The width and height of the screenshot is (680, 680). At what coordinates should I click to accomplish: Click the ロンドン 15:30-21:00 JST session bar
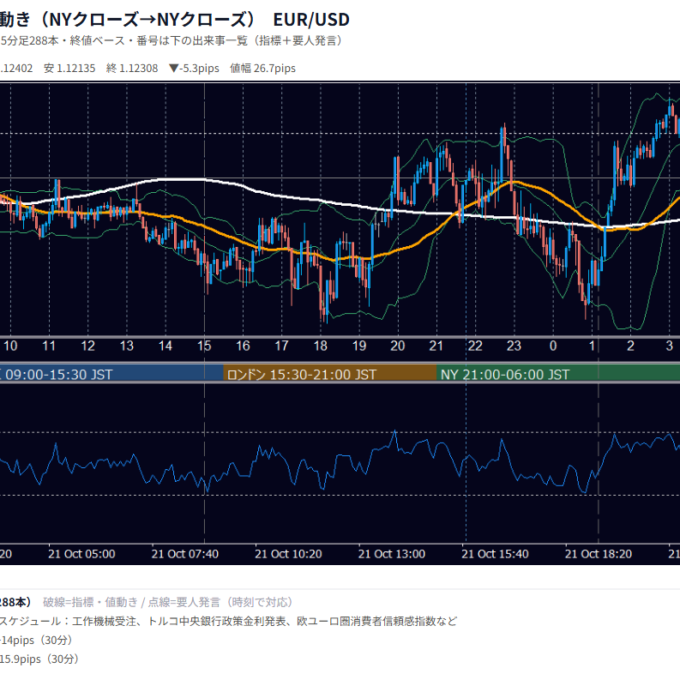tap(330, 374)
